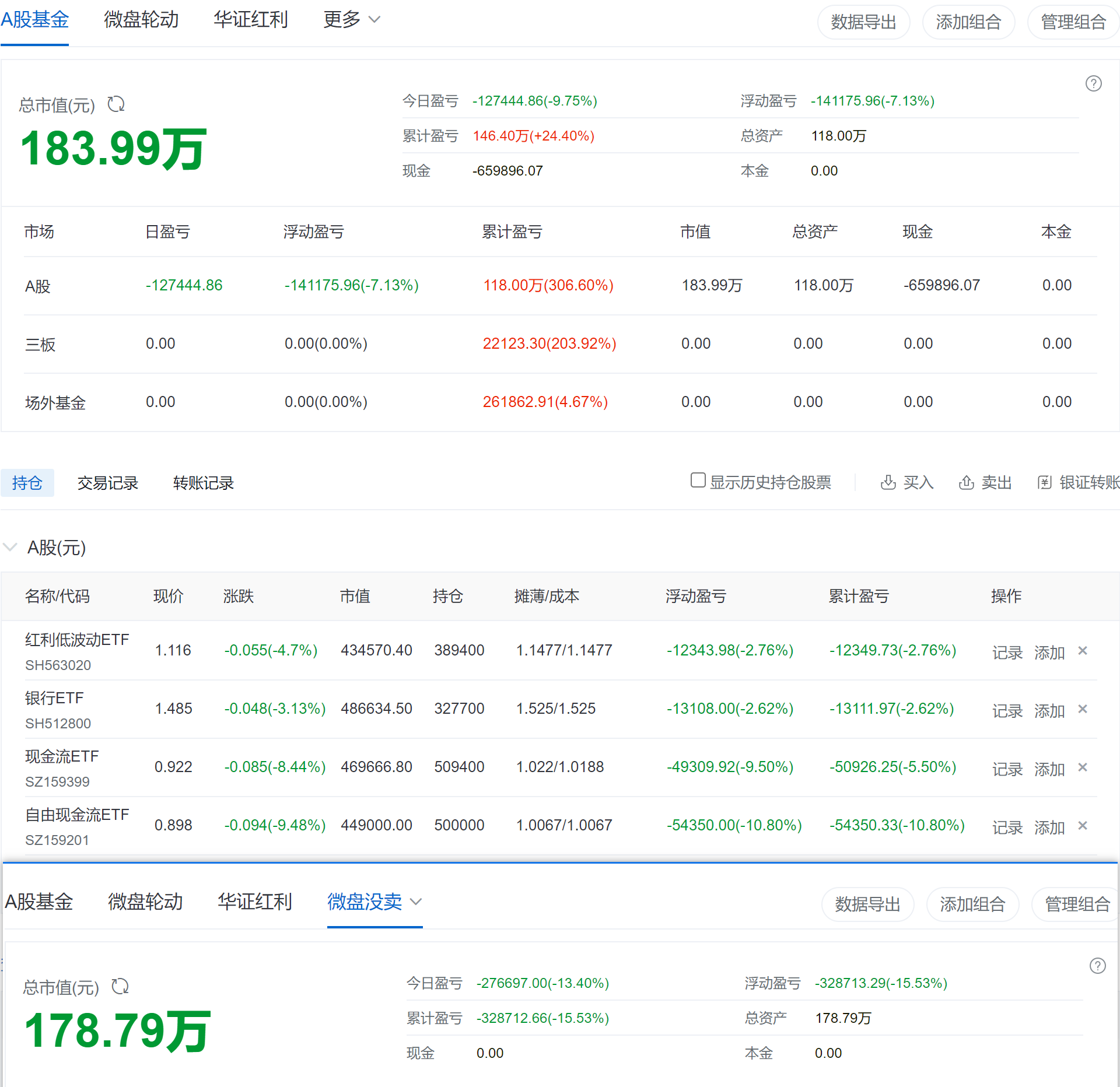Click help icon in 微盘没卖 panel
The image size is (1120, 1087).
[1097, 966]
